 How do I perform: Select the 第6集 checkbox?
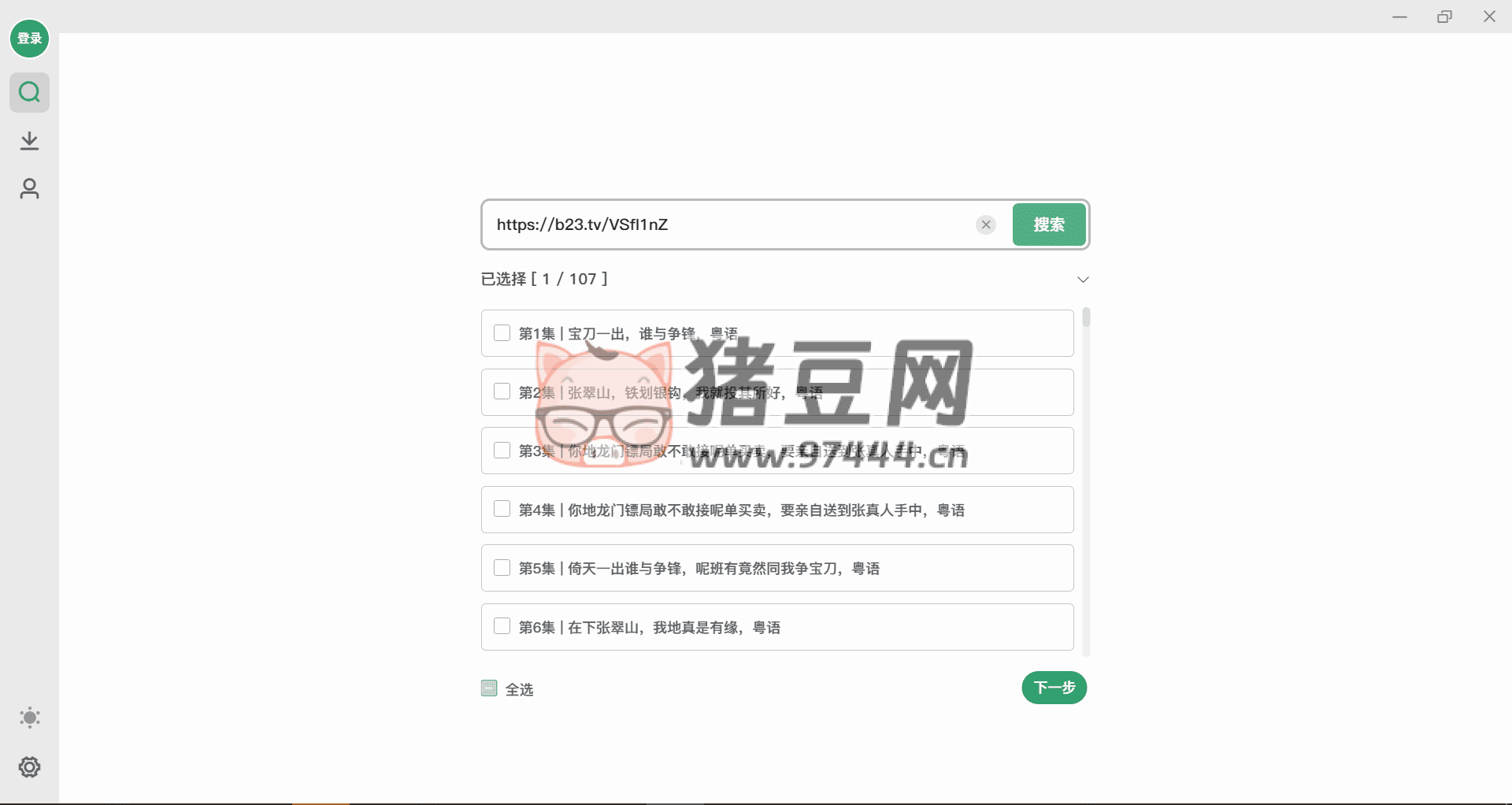(502, 626)
